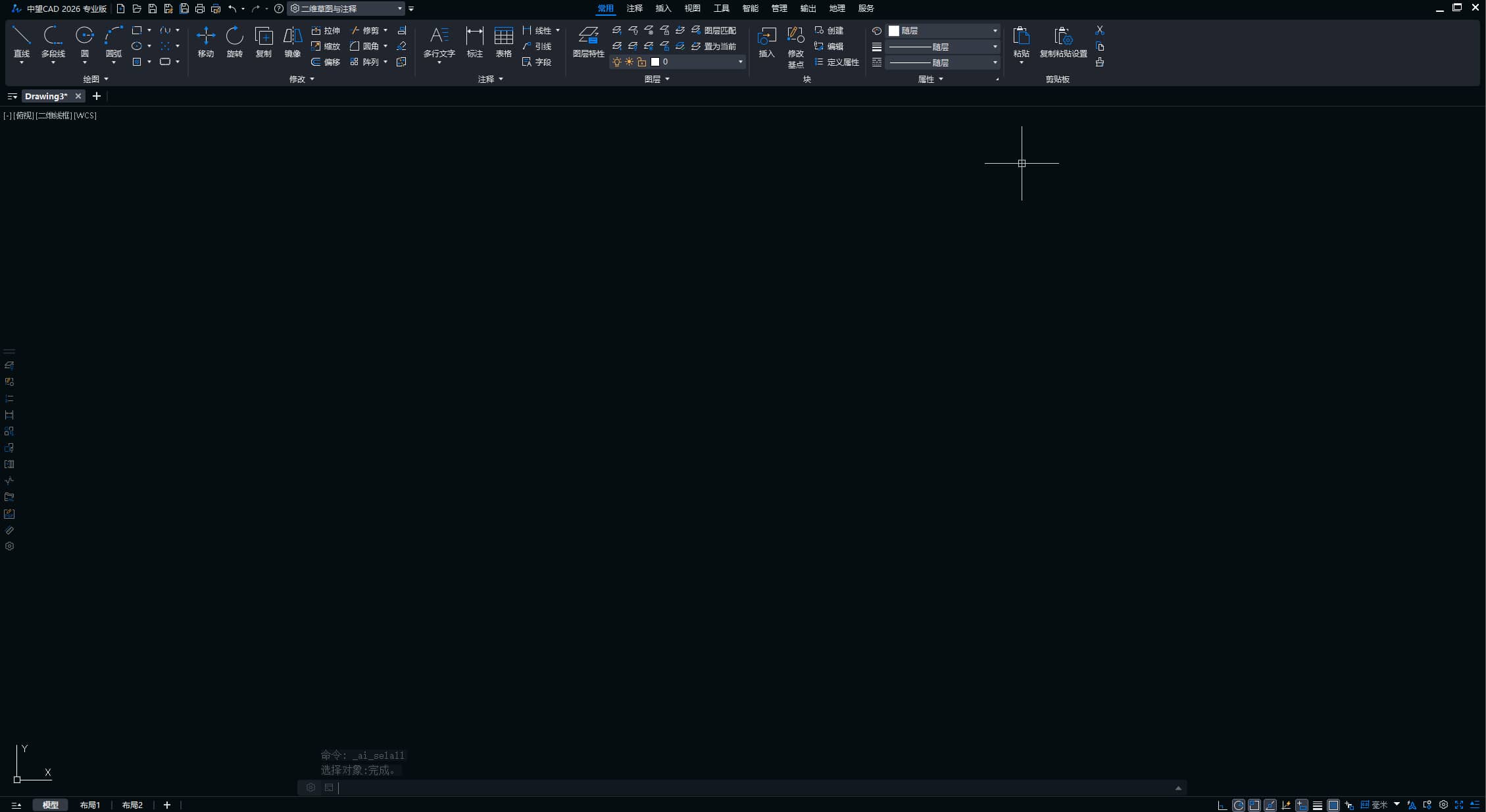The width and height of the screenshot is (1486, 812).
Task: Switch to the 注释 ribbon tab
Action: (634, 9)
